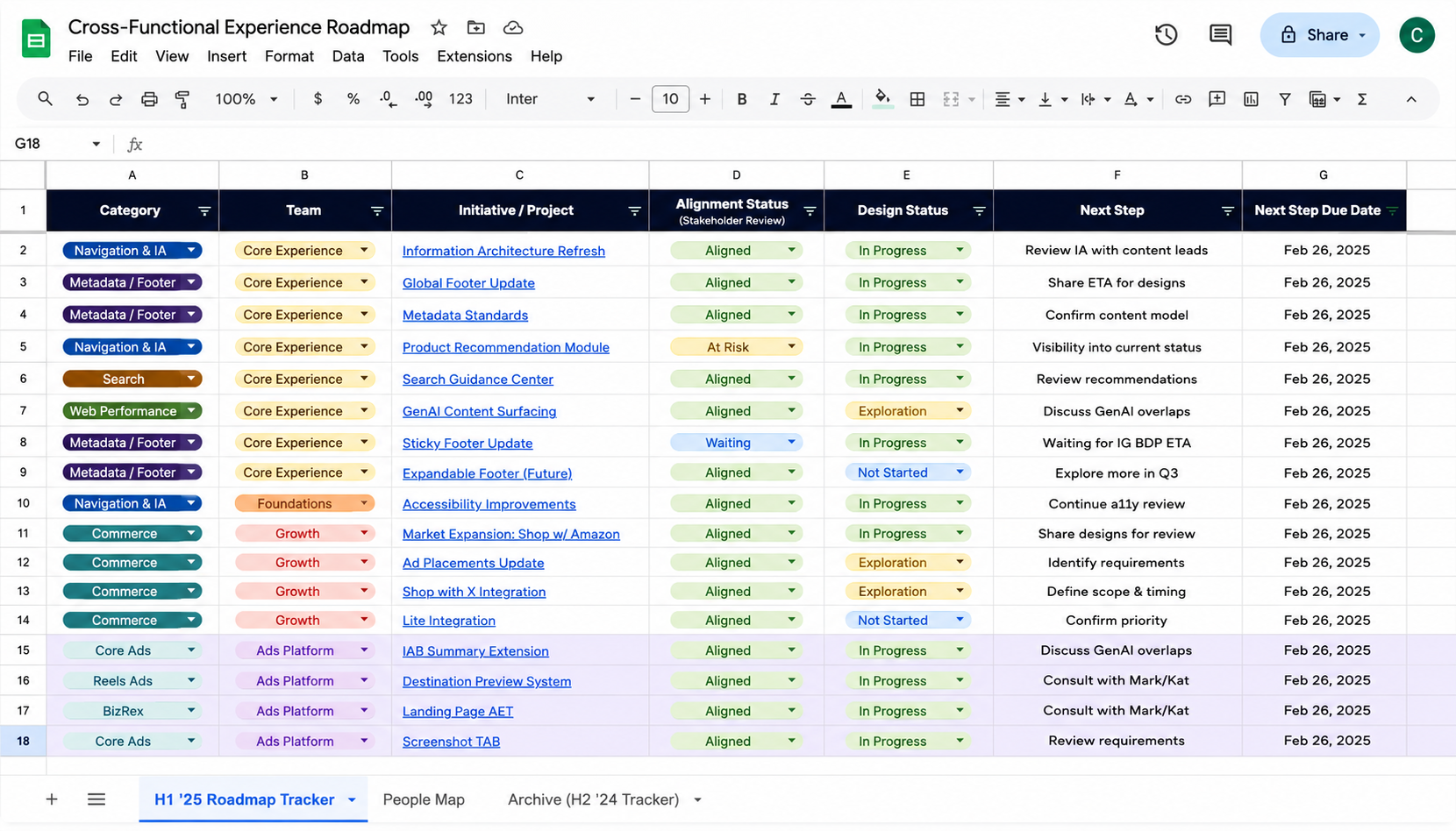
Task: Open the name box dropdown
Action: point(96,144)
